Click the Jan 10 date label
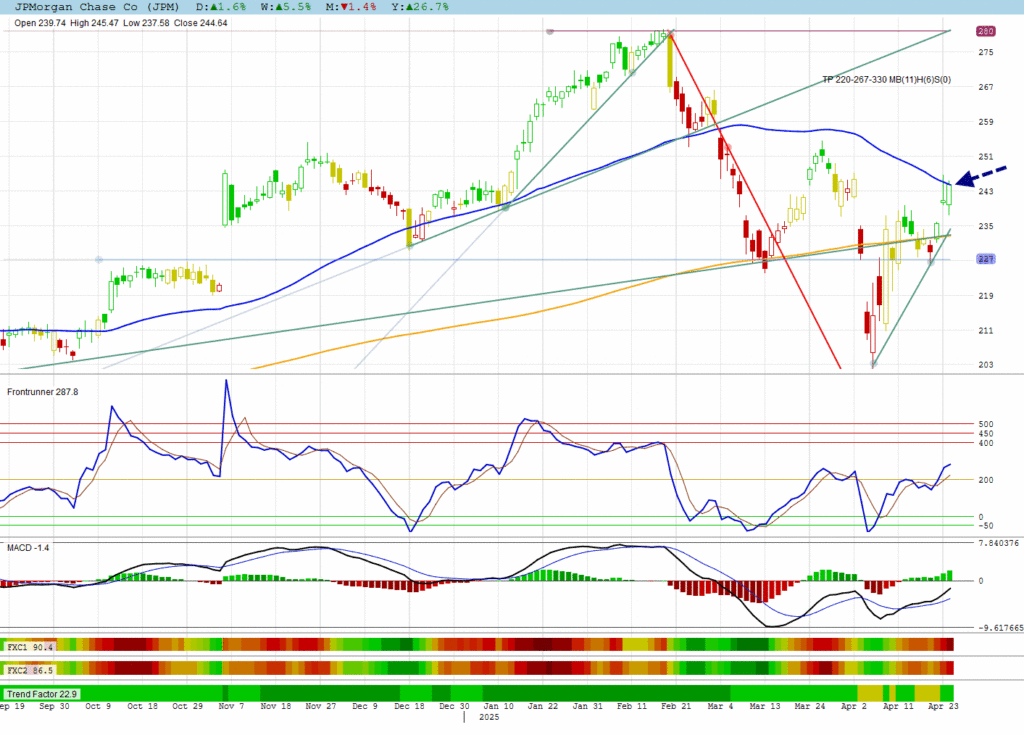This screenshot has width=1024, height=735. tap(498, 706)
